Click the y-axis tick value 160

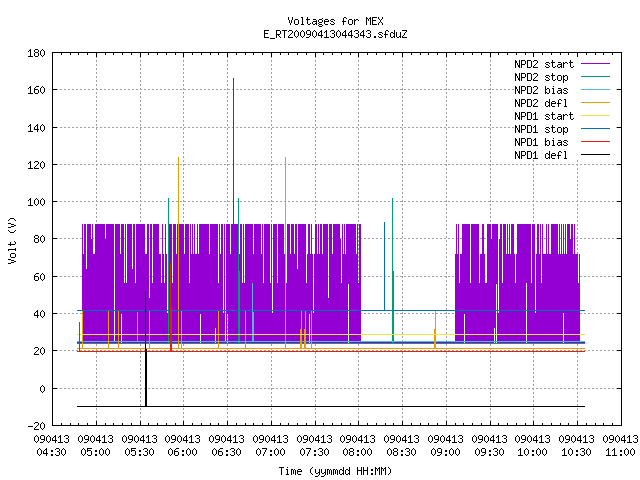click(36, 90)
